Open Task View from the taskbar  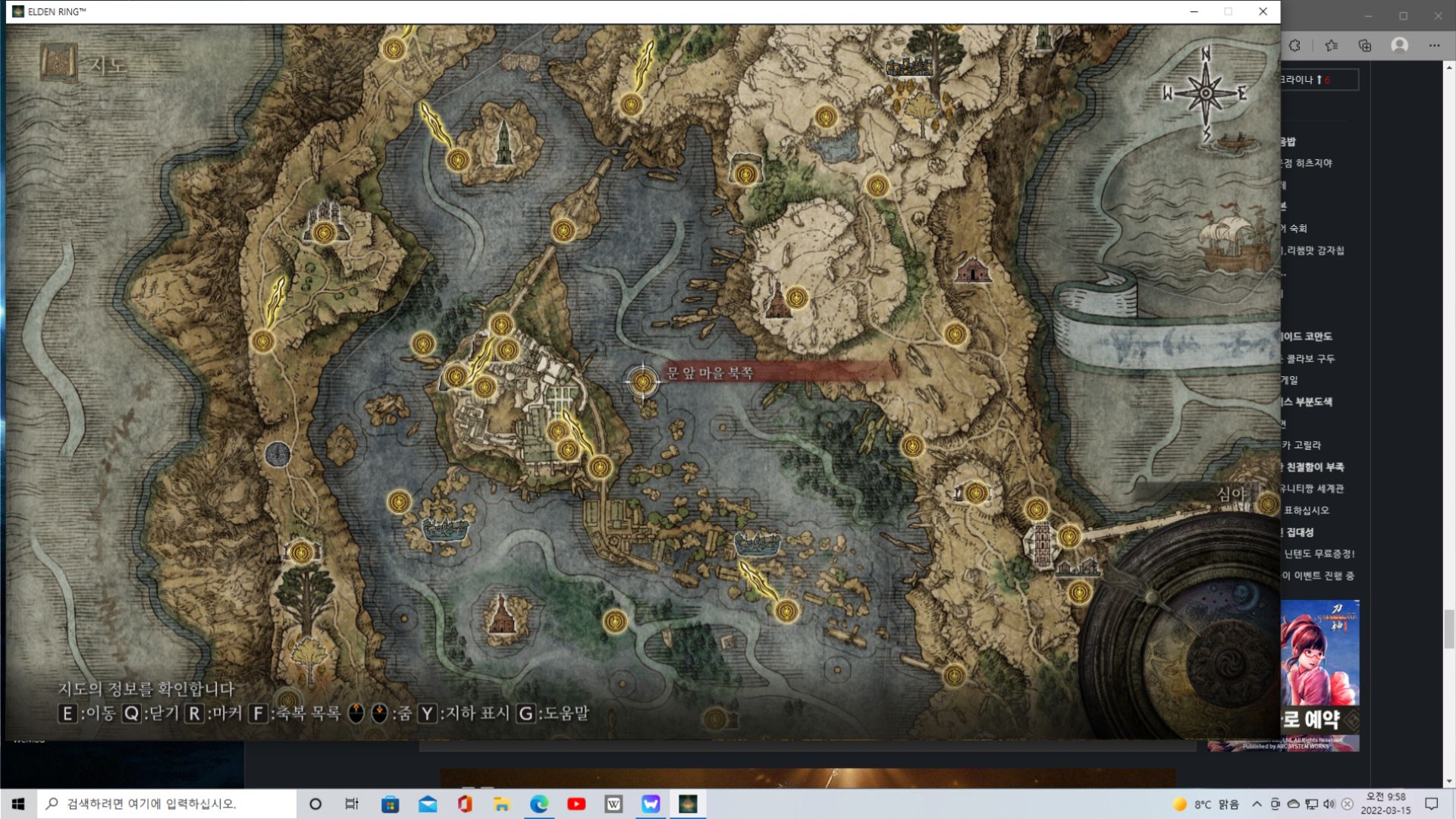point(352,804)
